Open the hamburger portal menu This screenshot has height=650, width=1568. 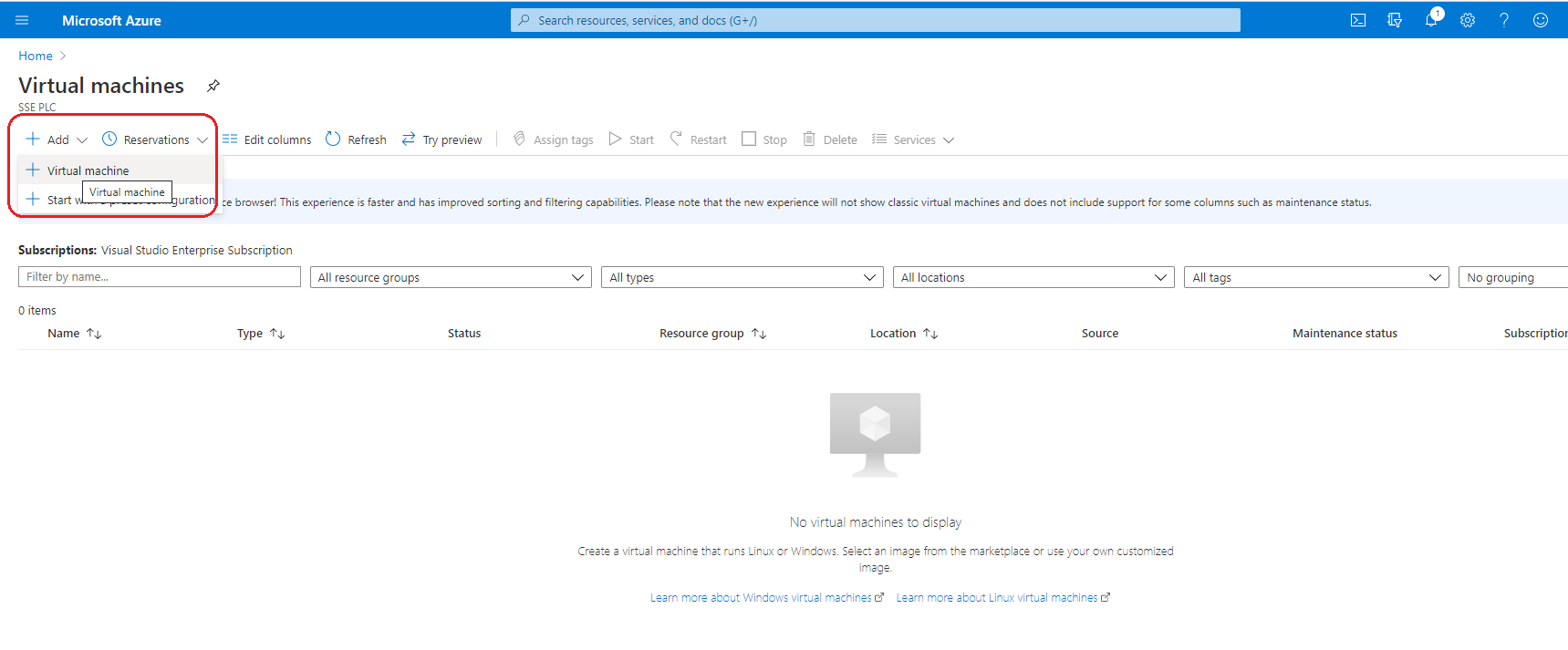point(22,20)
